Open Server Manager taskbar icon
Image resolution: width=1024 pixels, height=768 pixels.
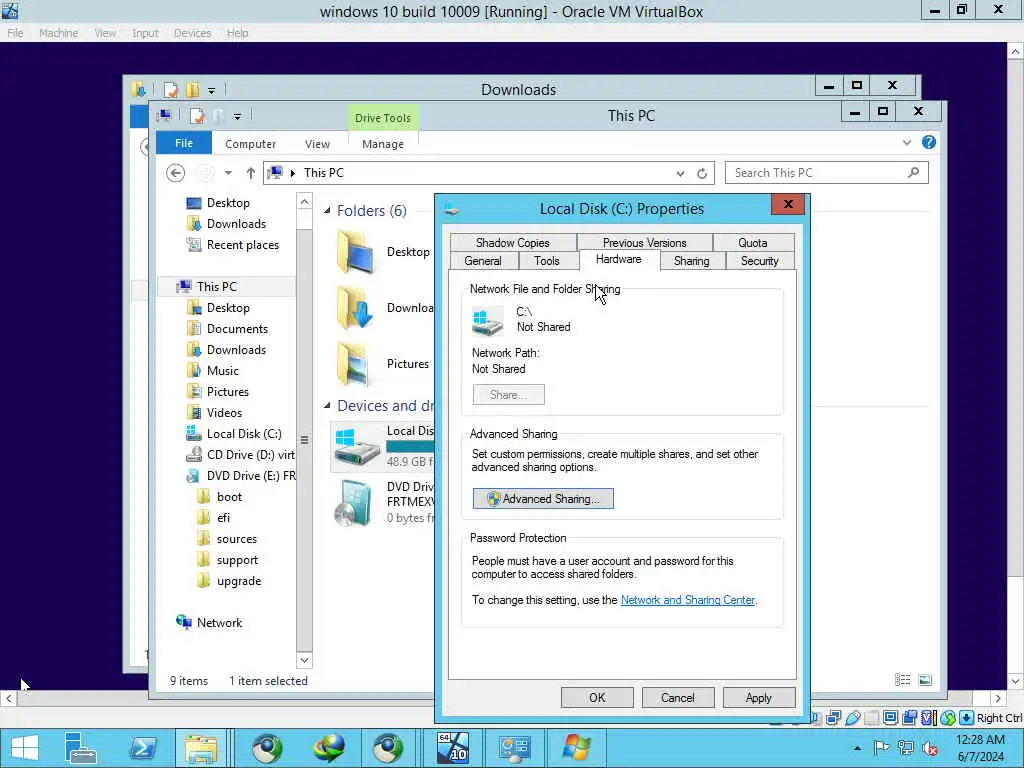(81, 748)
